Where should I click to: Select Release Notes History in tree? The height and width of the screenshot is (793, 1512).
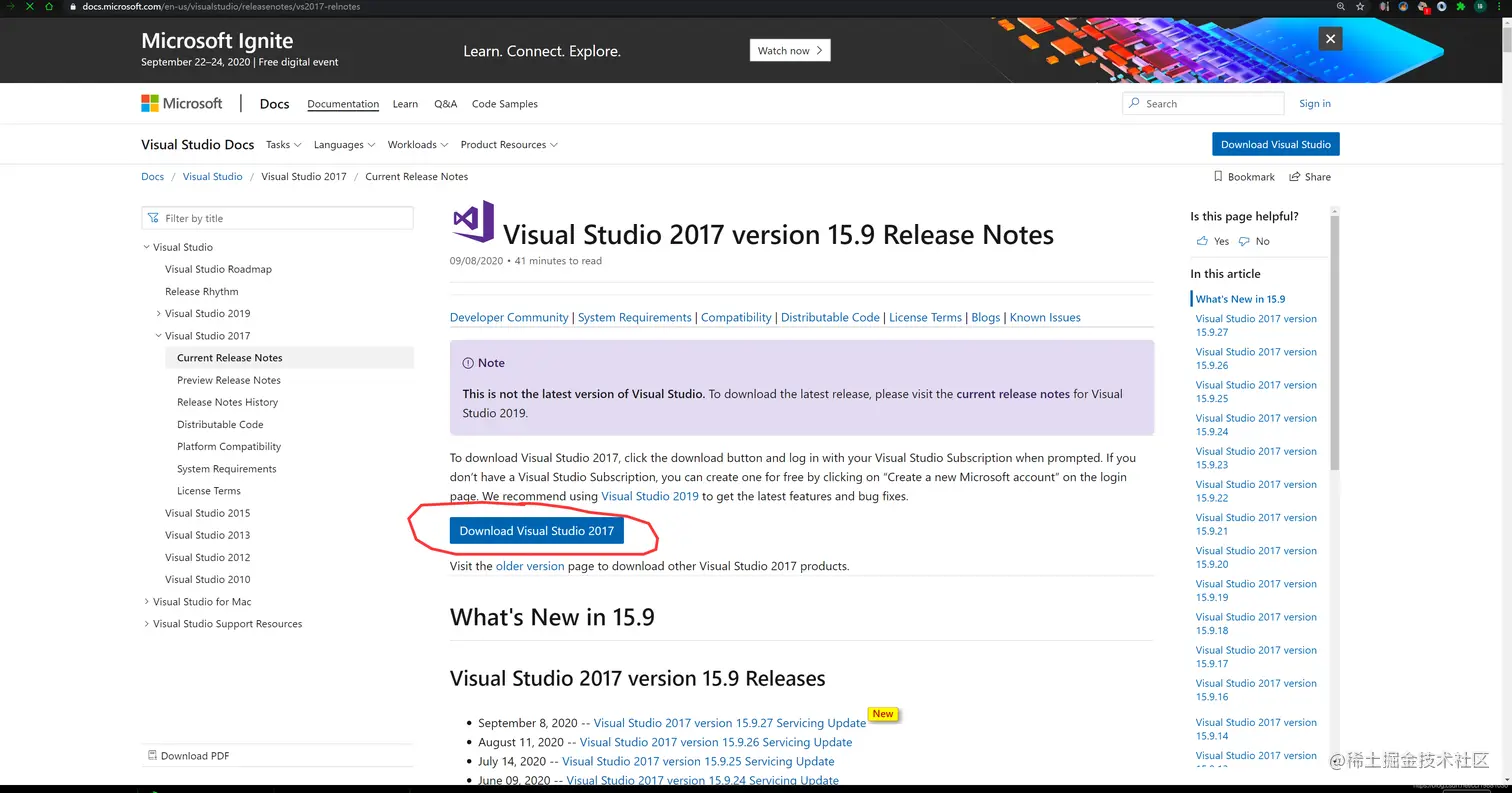[x=228, y=402]
